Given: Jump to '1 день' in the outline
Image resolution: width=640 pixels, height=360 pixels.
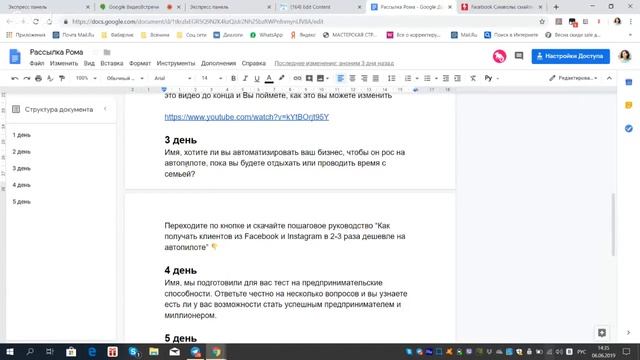Looking at the screenshot, I should tap(22, 135).
